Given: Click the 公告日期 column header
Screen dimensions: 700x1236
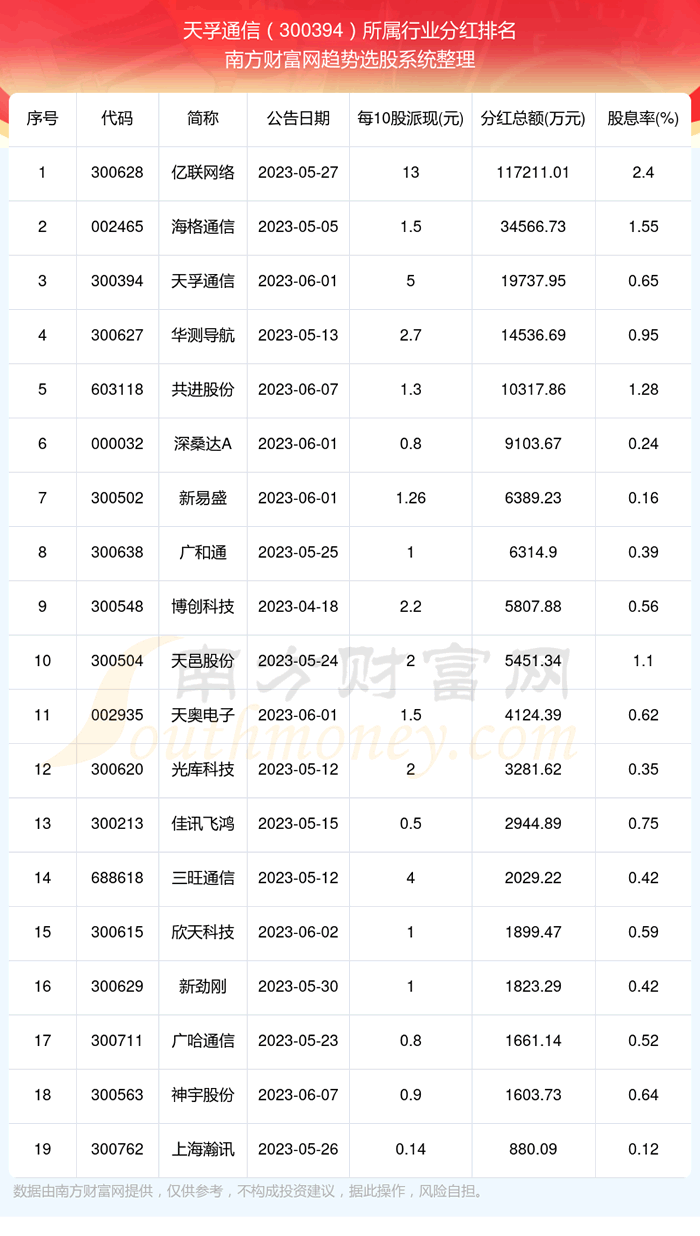Looking at the screenshot, I should point(298,119).
